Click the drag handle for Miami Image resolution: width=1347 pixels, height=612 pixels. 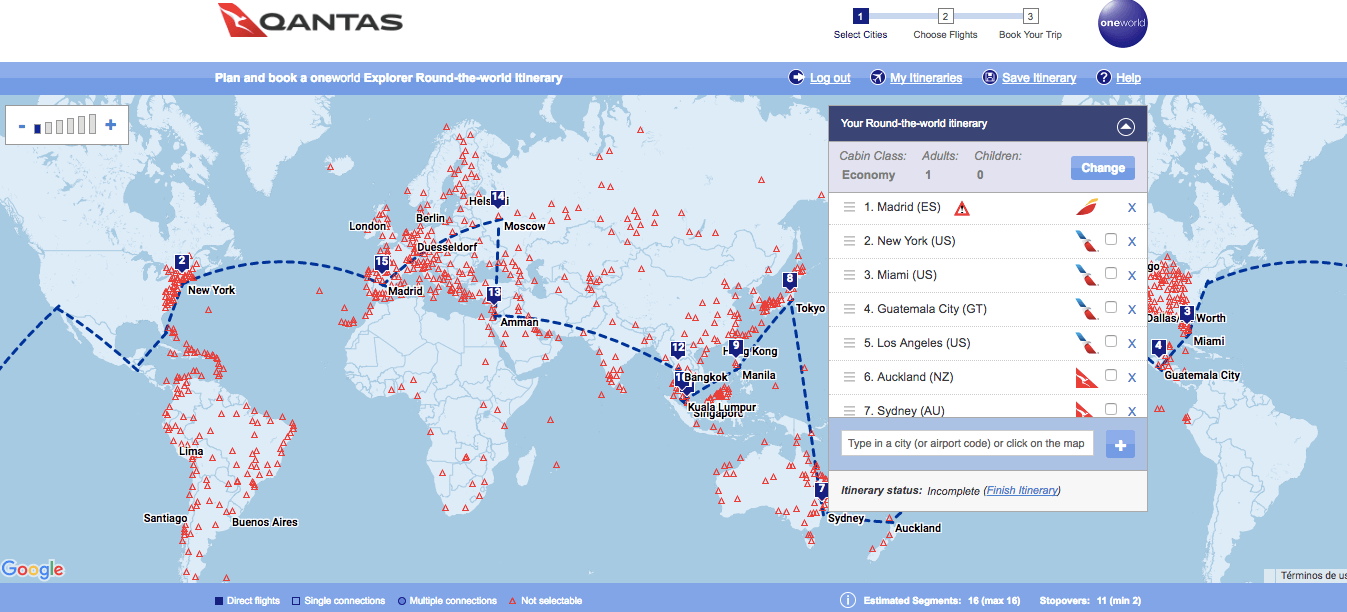pyautogui.click(x=849, y=275)
